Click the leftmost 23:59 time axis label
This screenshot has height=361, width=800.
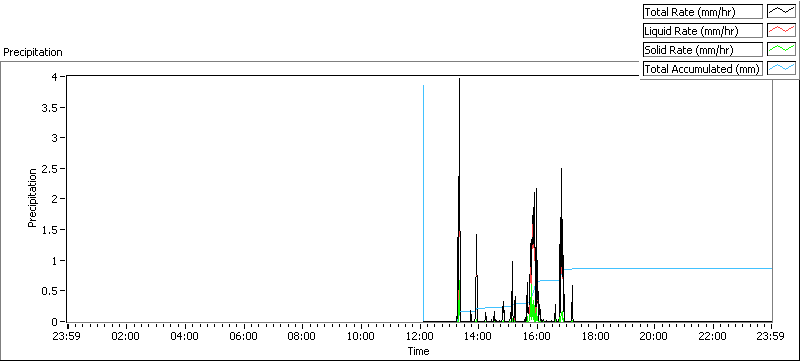point(68,336)
